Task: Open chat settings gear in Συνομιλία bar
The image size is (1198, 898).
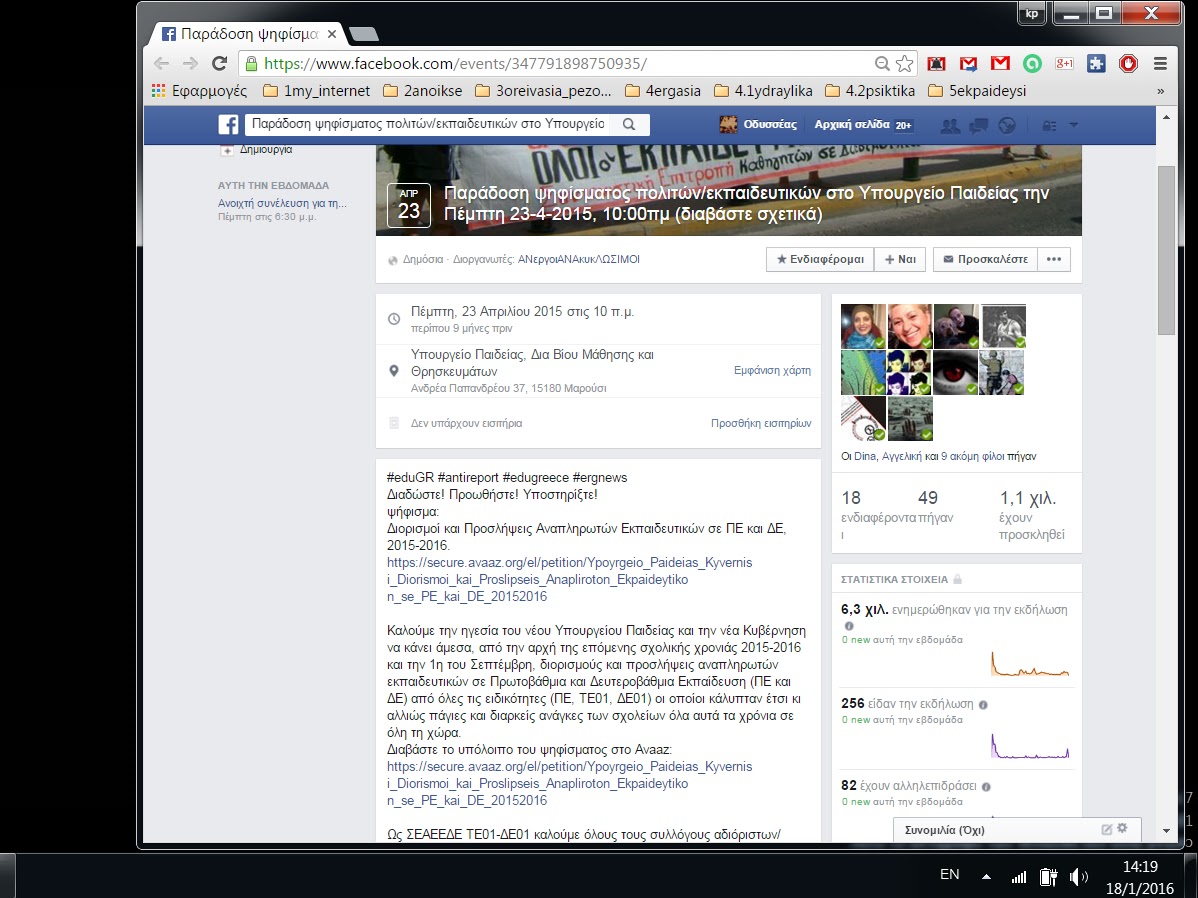Action: 1122,828
